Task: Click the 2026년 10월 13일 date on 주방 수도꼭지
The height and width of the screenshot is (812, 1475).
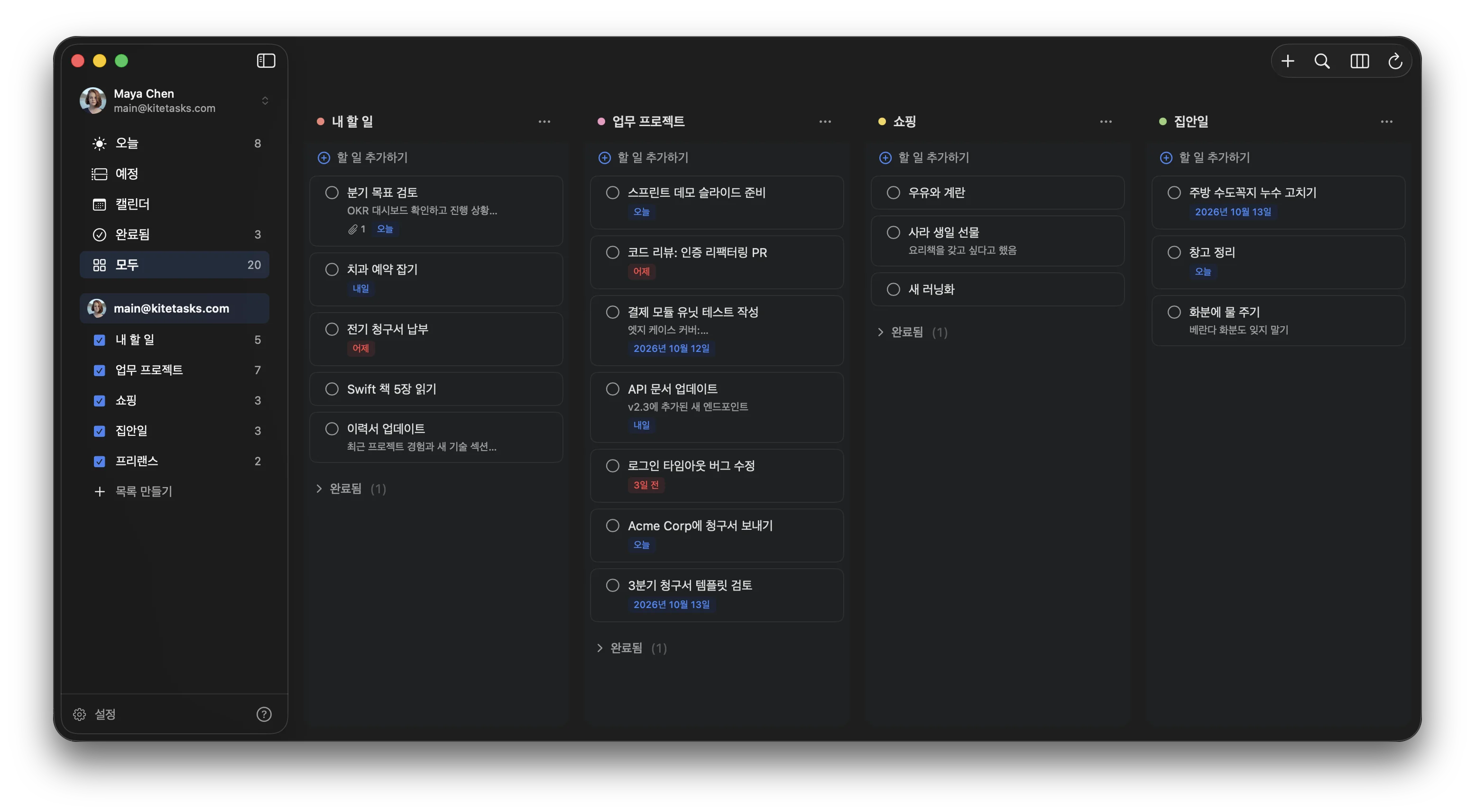Action: (x=1233, y=212)
